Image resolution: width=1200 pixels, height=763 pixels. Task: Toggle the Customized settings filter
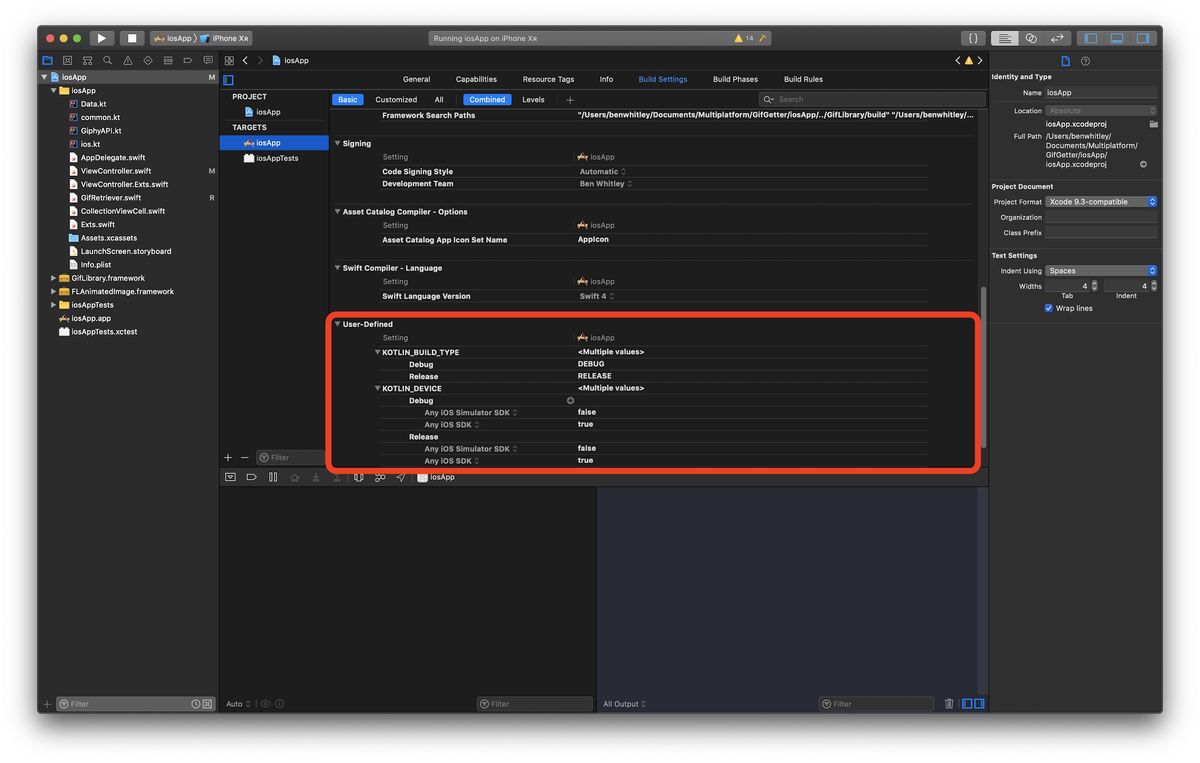click(x=396, y=100)
